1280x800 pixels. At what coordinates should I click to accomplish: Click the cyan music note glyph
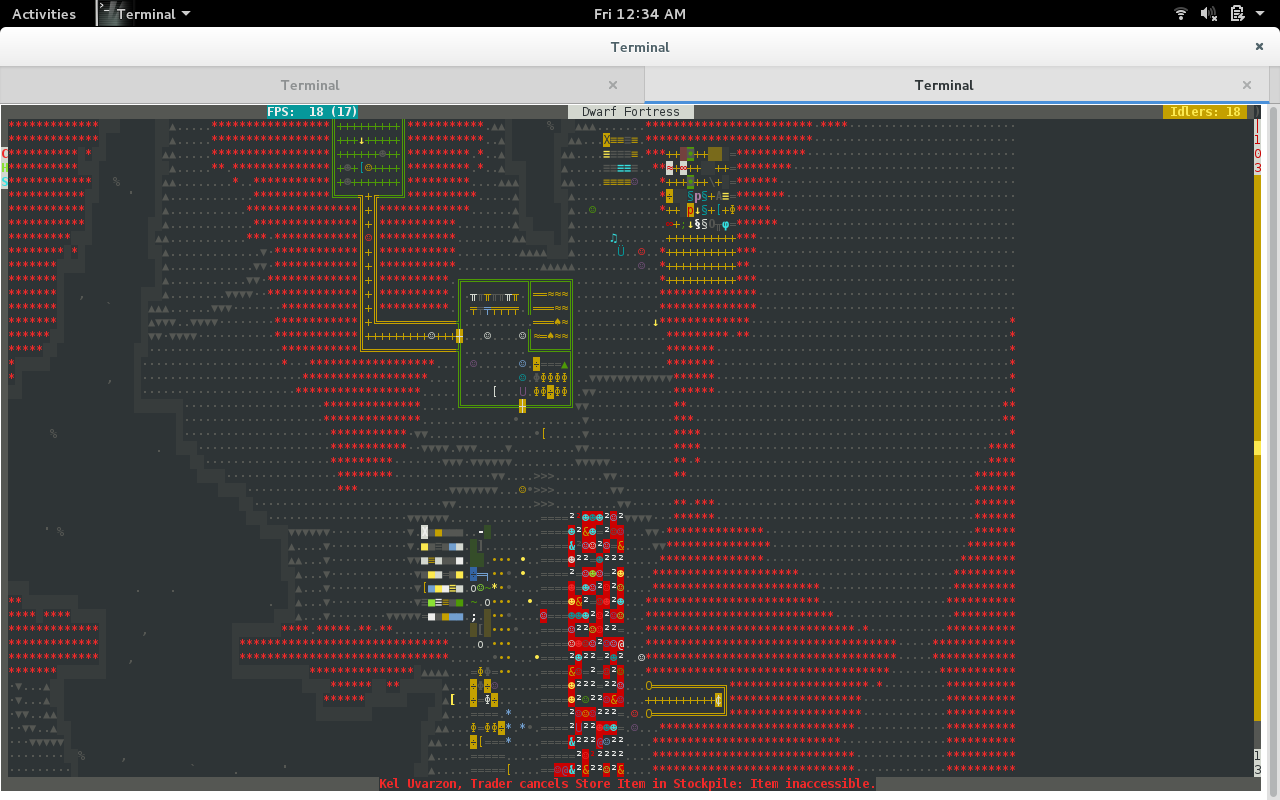pyautogui.click(x=613, y=238)
